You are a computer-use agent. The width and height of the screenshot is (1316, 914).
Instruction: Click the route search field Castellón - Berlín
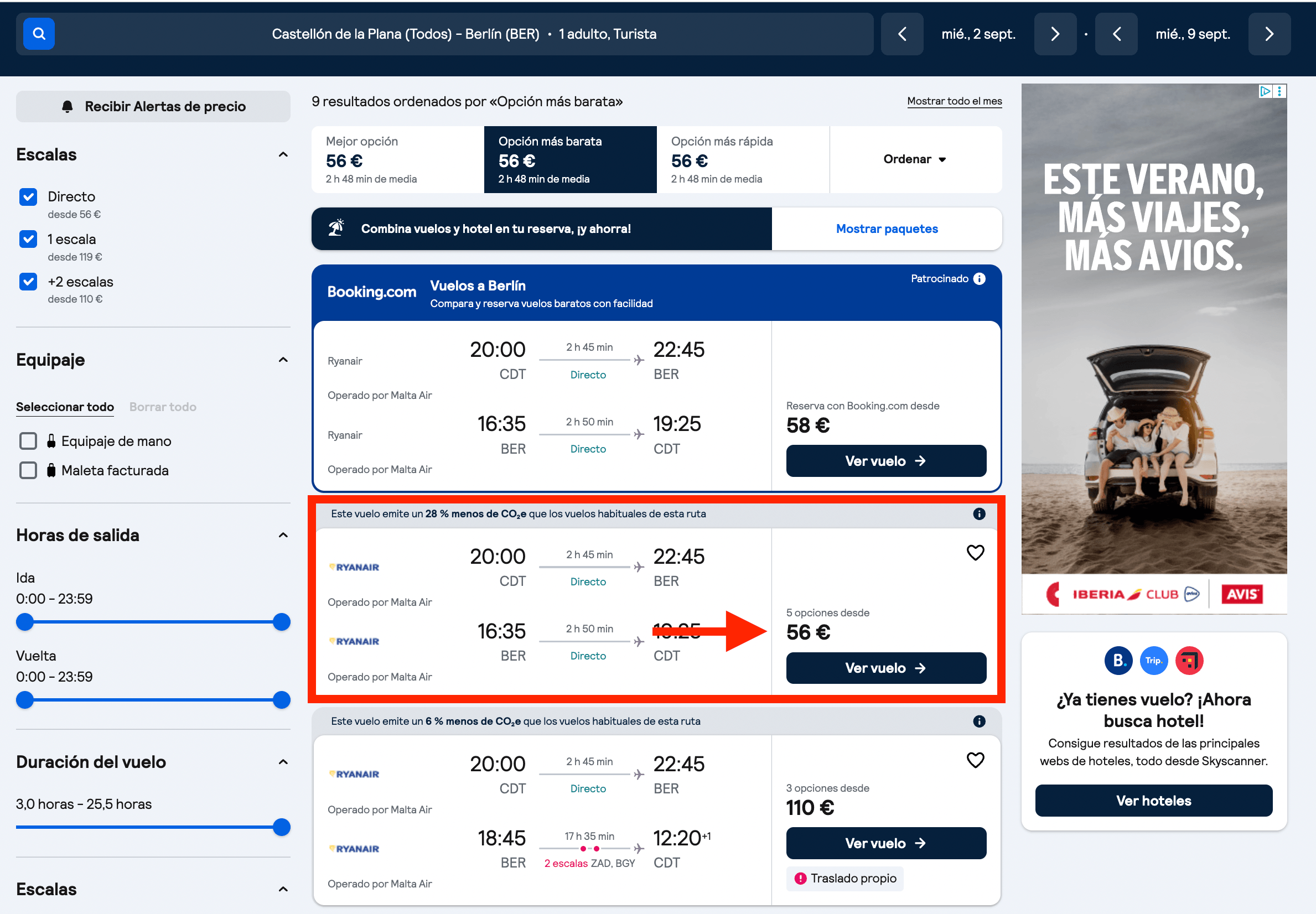(444, 34)
